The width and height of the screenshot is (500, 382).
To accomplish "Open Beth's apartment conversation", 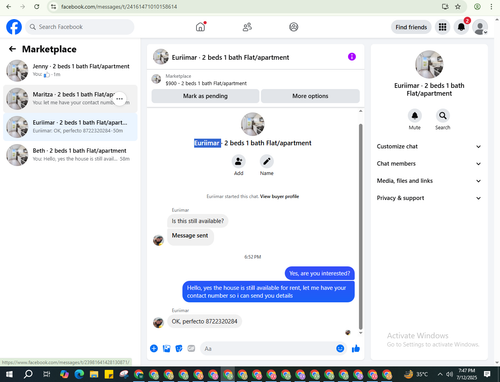I will coord(70,155).
